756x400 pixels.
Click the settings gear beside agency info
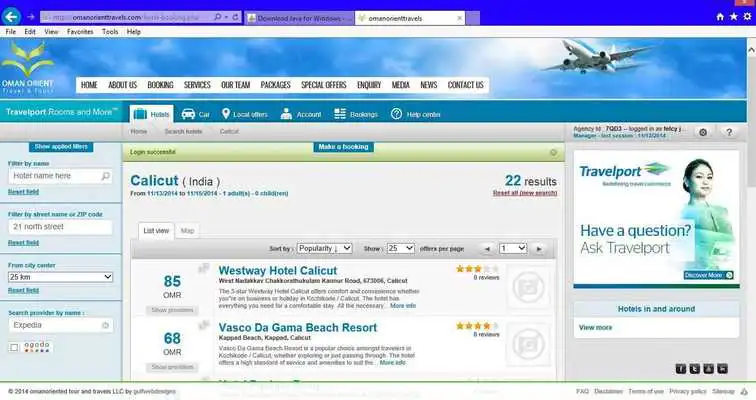click(x=703, y=132)
